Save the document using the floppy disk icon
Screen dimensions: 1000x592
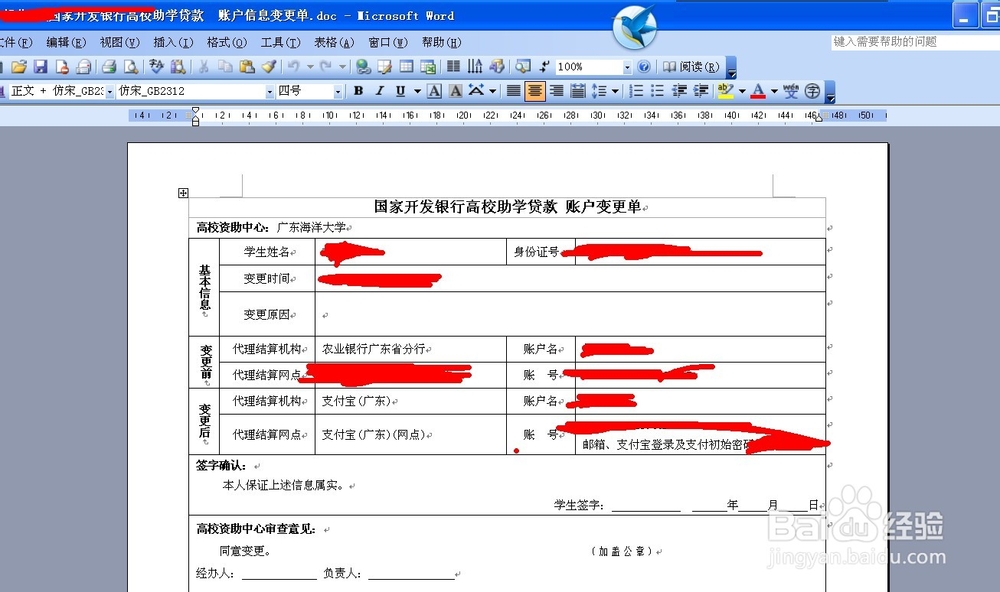41,66
